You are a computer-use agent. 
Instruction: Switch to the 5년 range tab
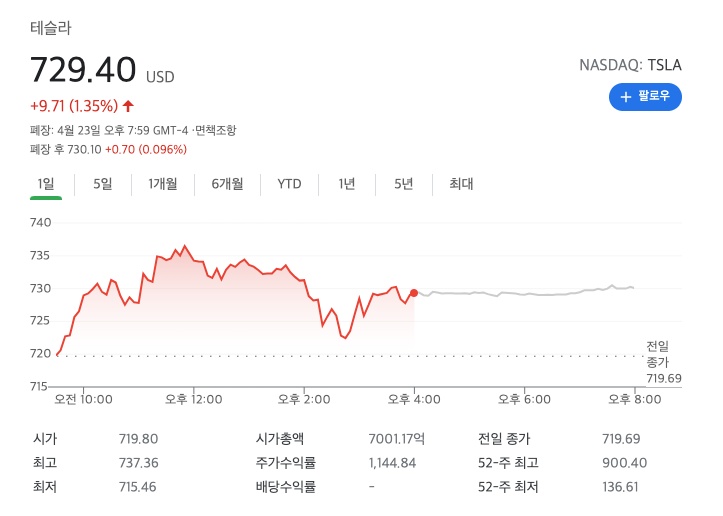tap(404, 183)
